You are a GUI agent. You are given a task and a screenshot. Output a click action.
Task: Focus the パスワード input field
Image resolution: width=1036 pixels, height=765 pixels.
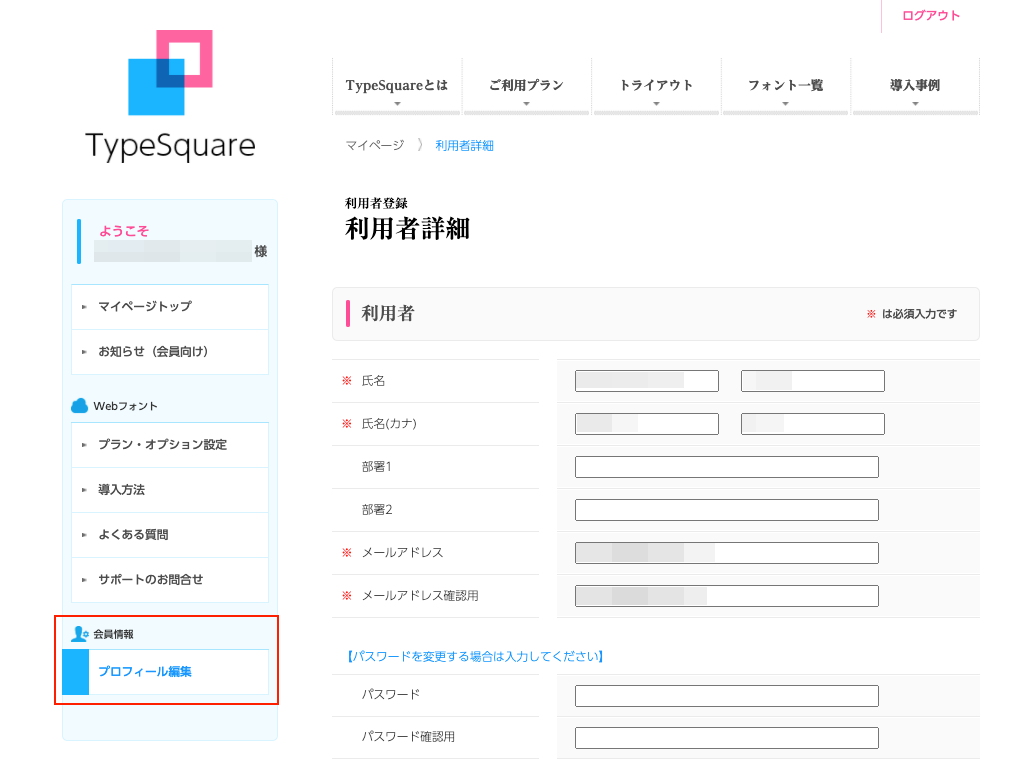727,696
